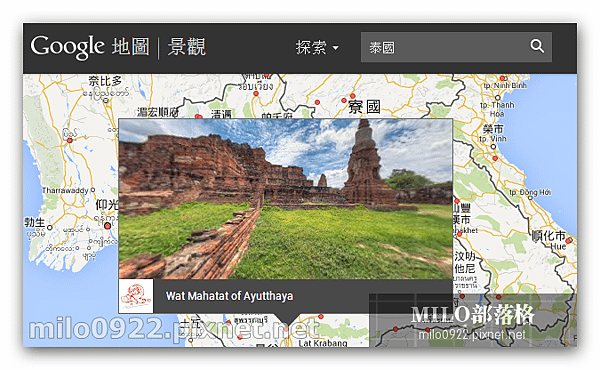Click the Google logo
The height and width of the screenshot is (370, 600).
point(67,47)
